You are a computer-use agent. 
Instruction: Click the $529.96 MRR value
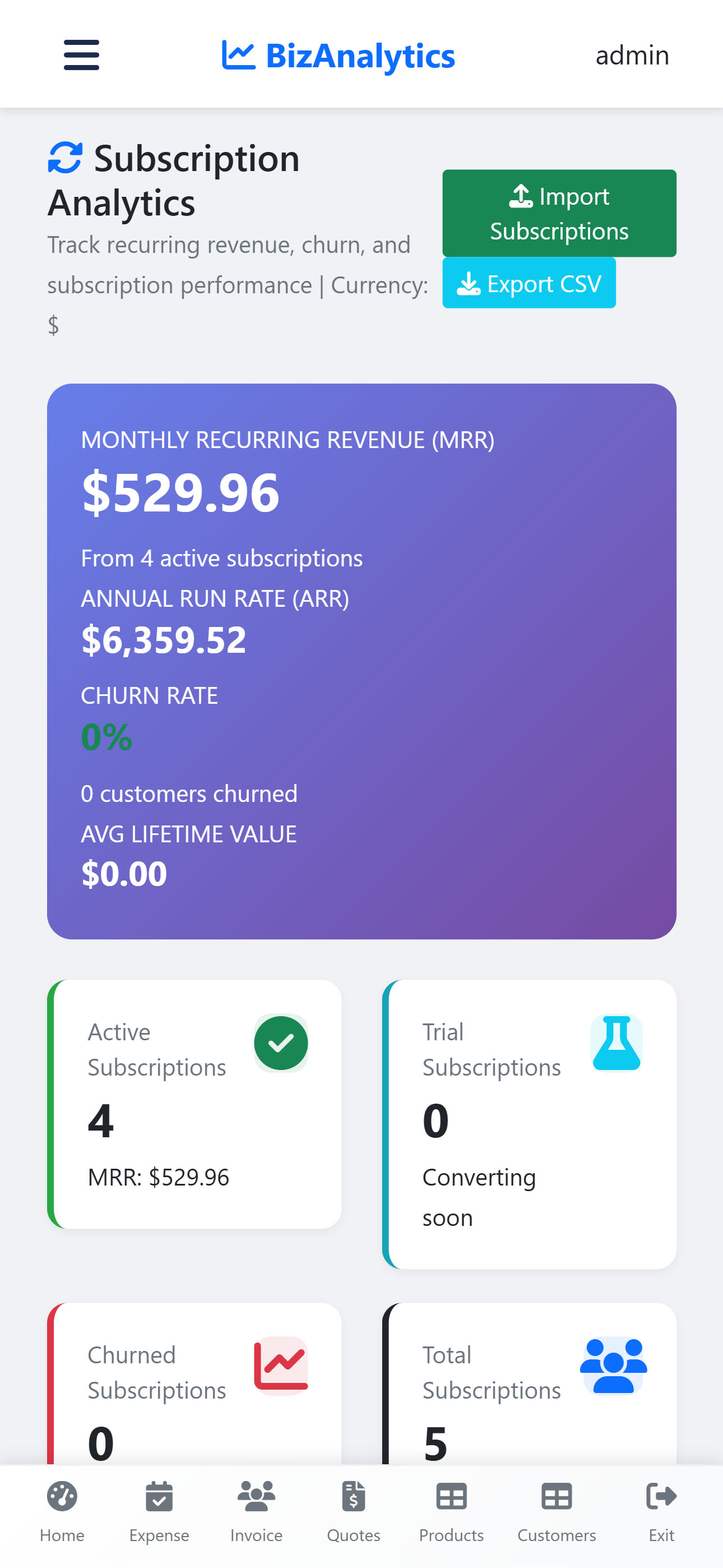click(180, 492)
